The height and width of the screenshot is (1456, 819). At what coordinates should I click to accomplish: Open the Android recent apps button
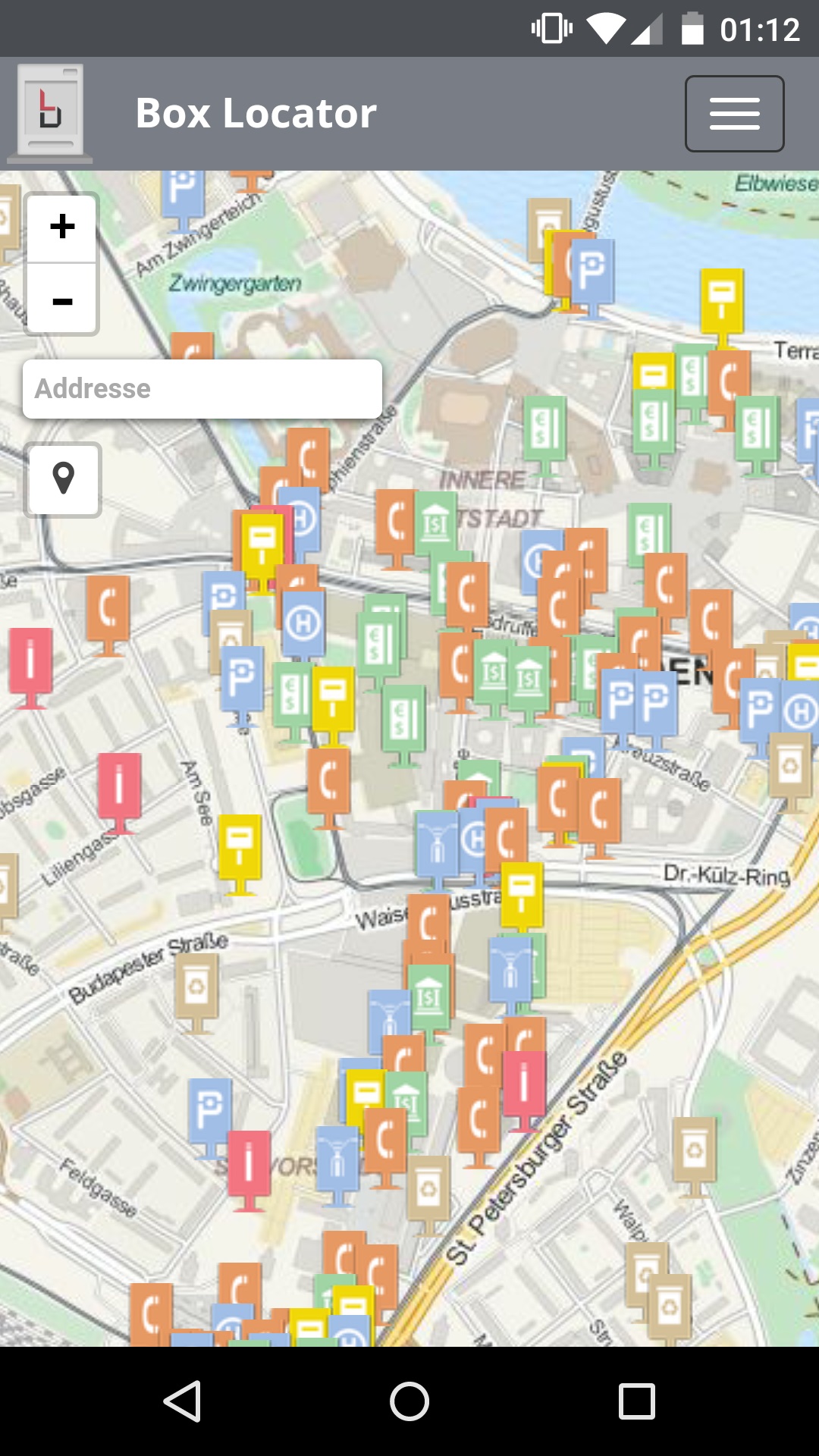[636, 1401]
